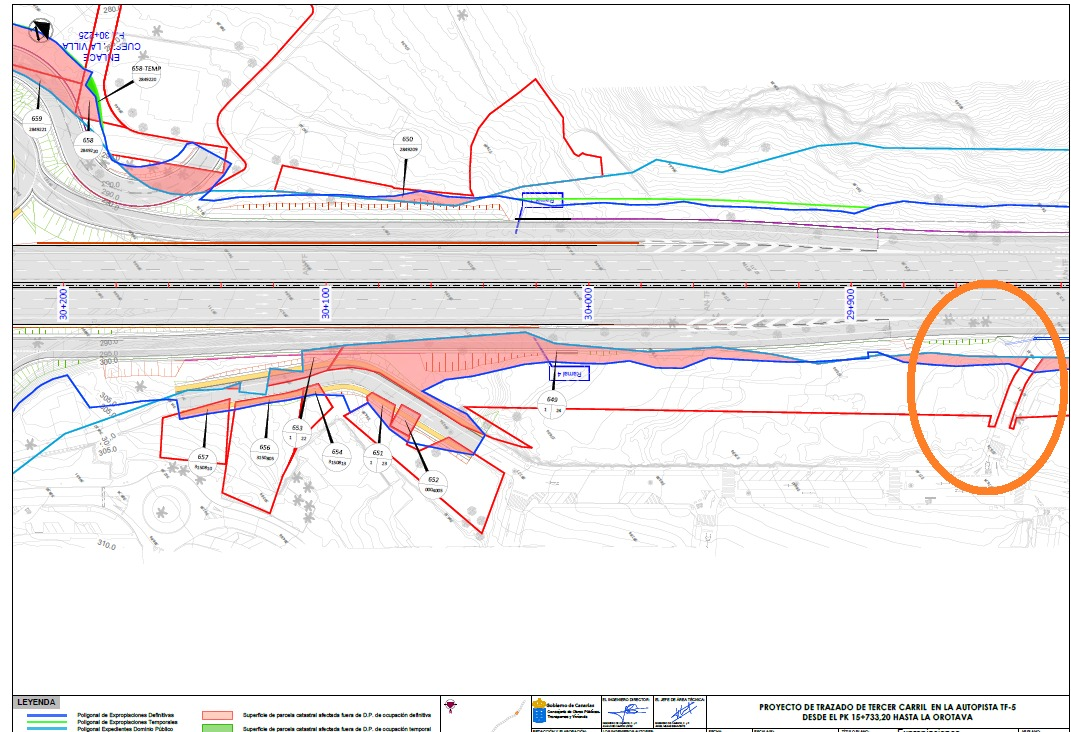1071x732 pixels.
Task: Select parcel marker 657
Action: 203,462
